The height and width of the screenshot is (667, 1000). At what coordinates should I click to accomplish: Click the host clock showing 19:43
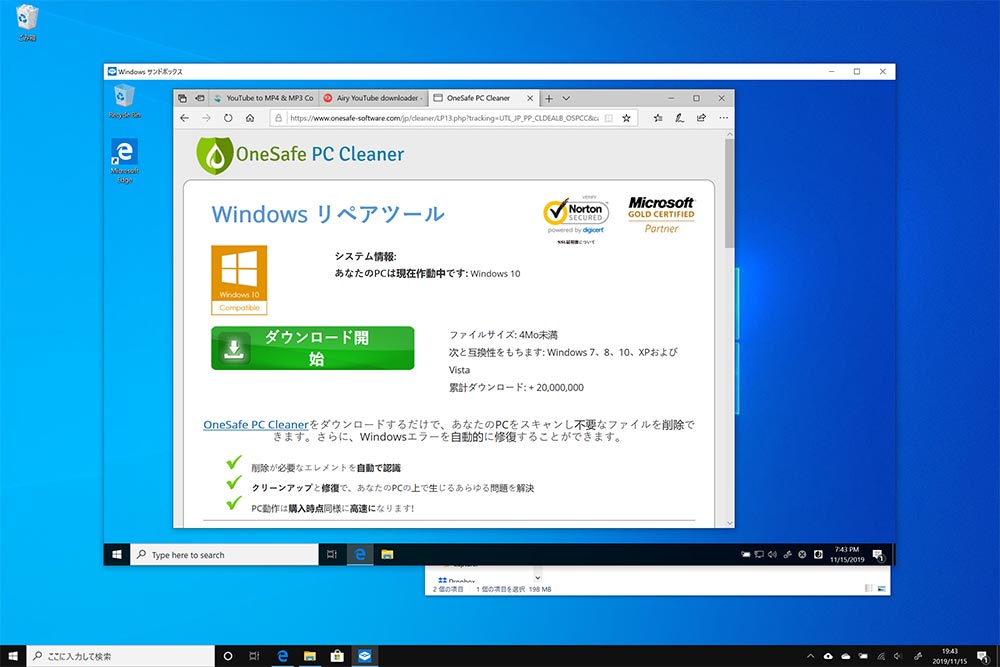(x=950, y=656)
